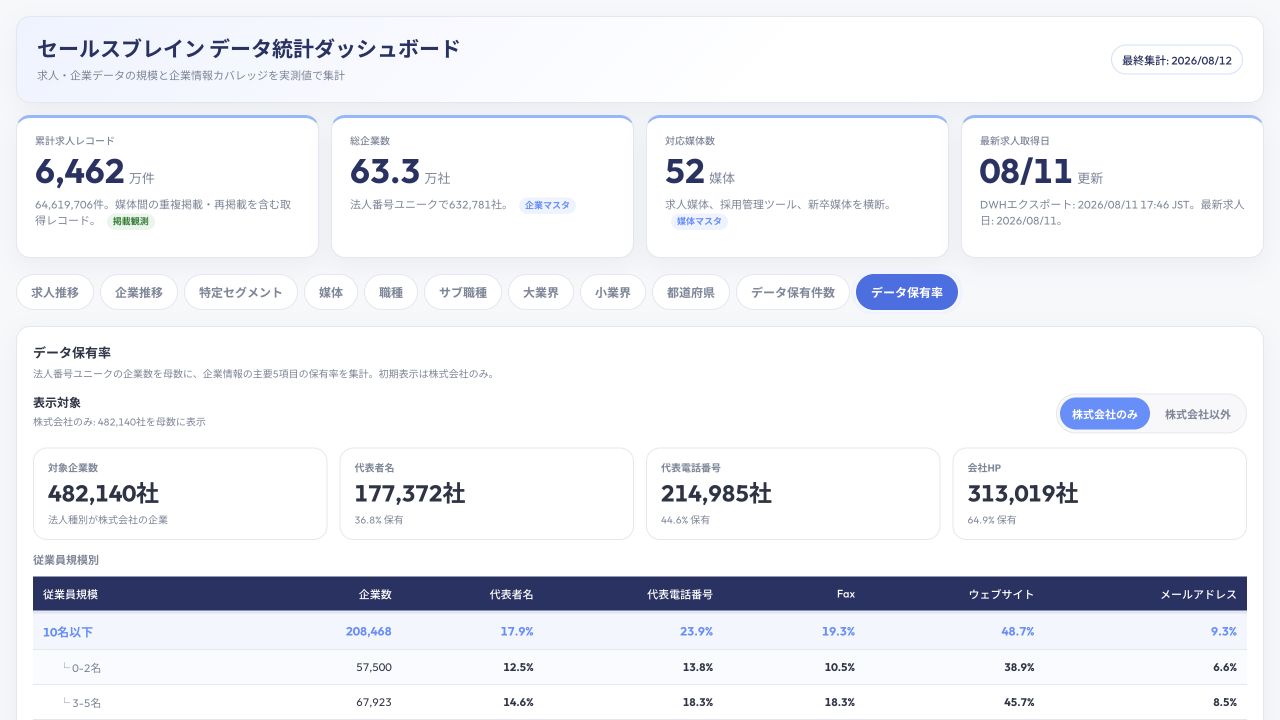Viewport: 1280px width, 720px height.
Task: Click the 45.7% website cell
Action: [1019, 702]
